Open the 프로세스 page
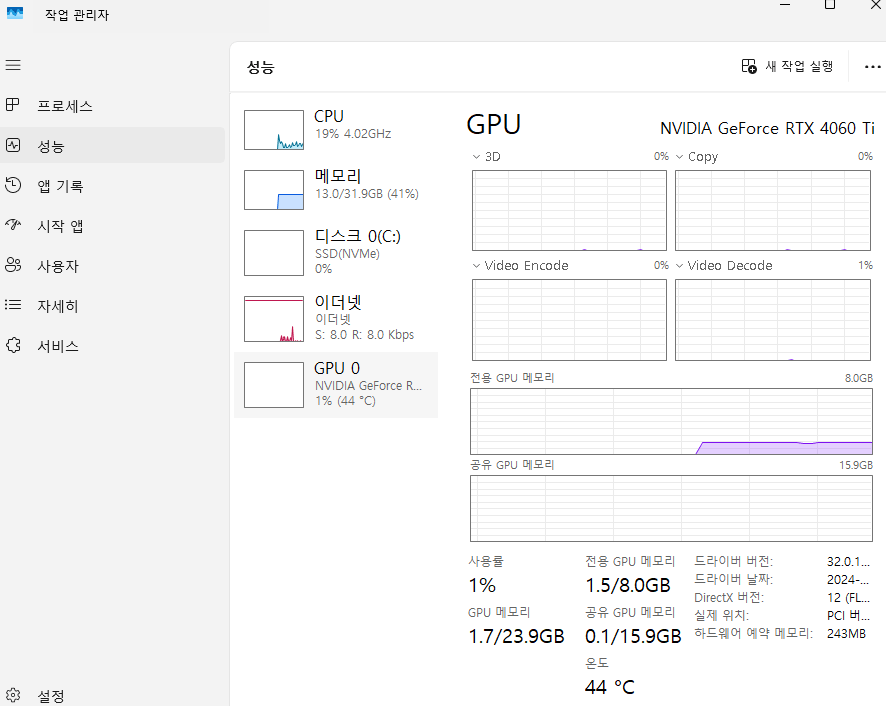 point(112,105)
